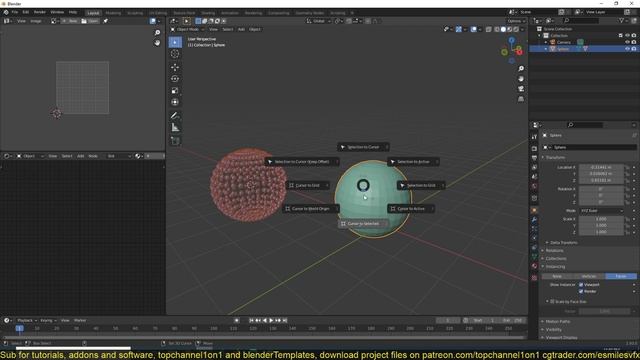Viewport: 640px width, 360px height.
Task: Choose Selection to Cursor in pie menu
Action: [363, 147]
